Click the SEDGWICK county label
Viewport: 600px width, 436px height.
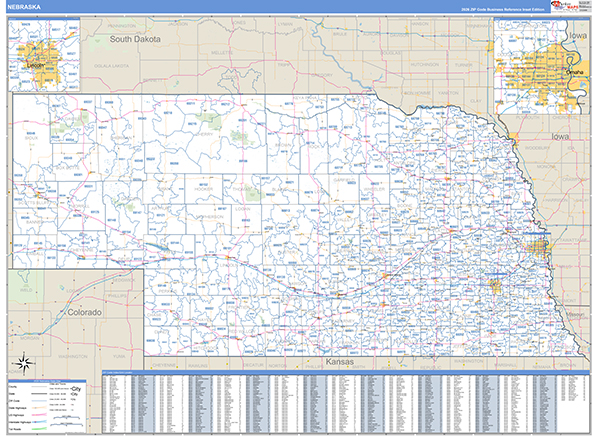(123, 280)
